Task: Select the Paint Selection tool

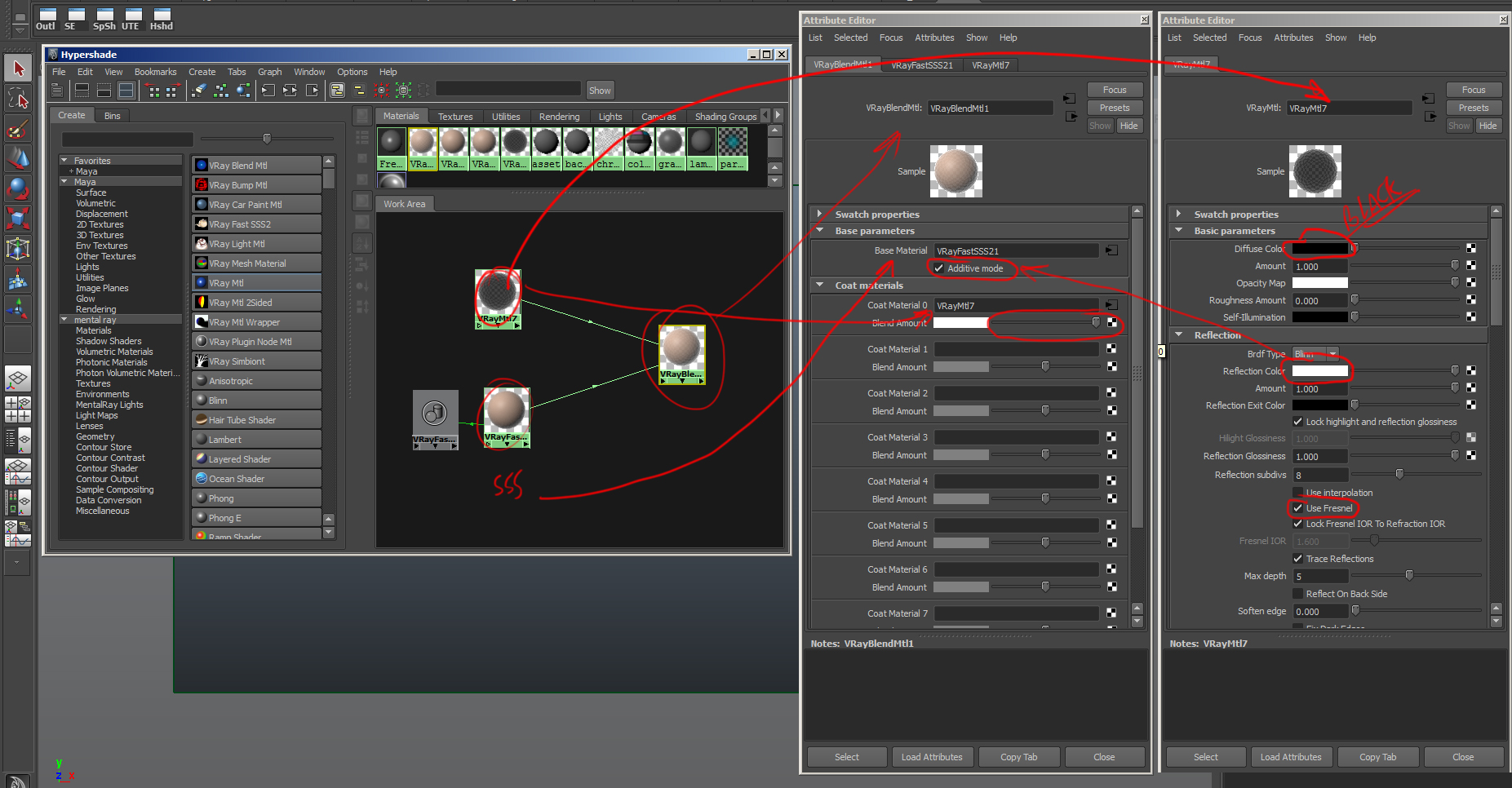Action: (x=18, y=130)
